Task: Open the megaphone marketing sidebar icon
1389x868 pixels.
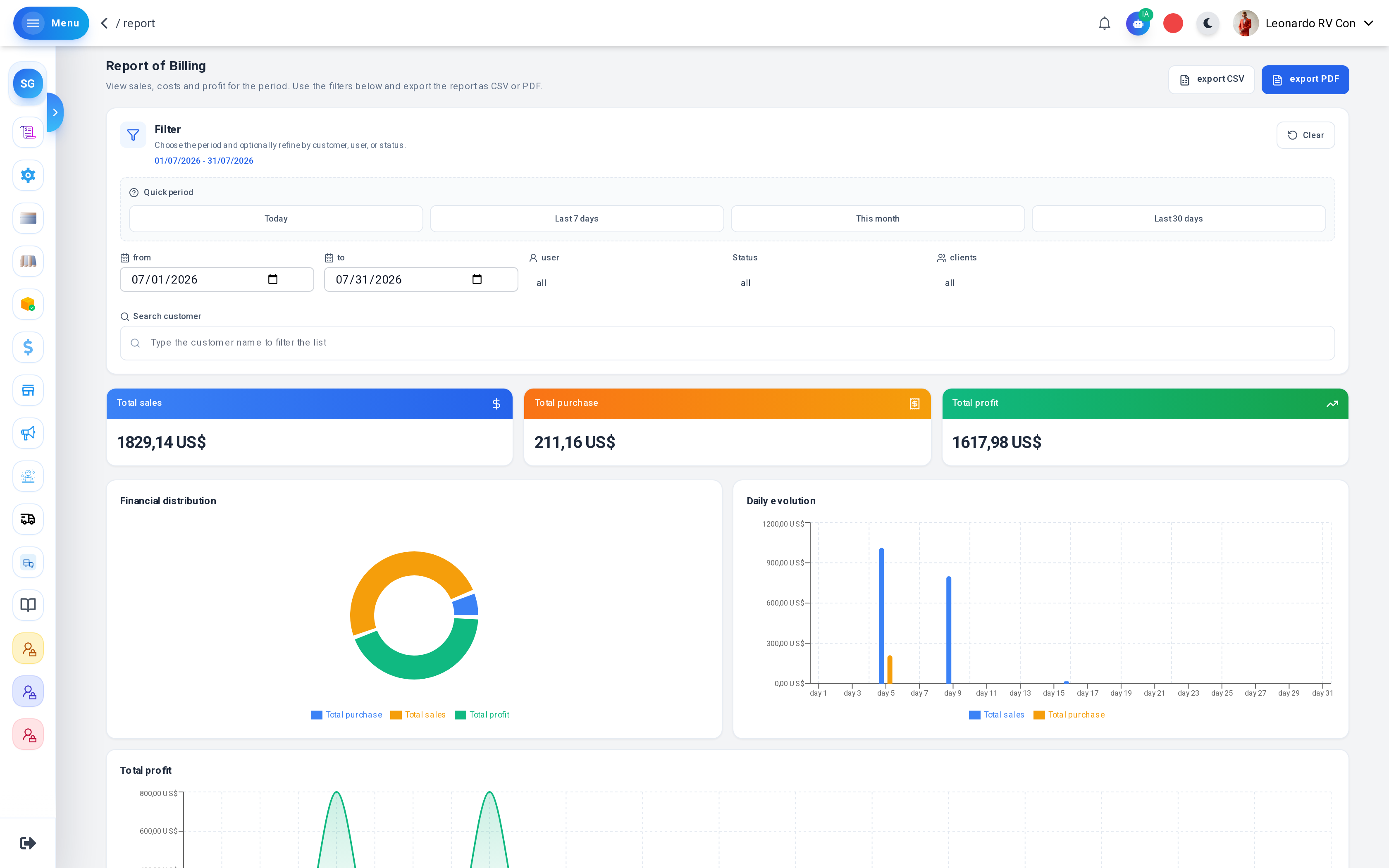Action: tap(28, 433)
